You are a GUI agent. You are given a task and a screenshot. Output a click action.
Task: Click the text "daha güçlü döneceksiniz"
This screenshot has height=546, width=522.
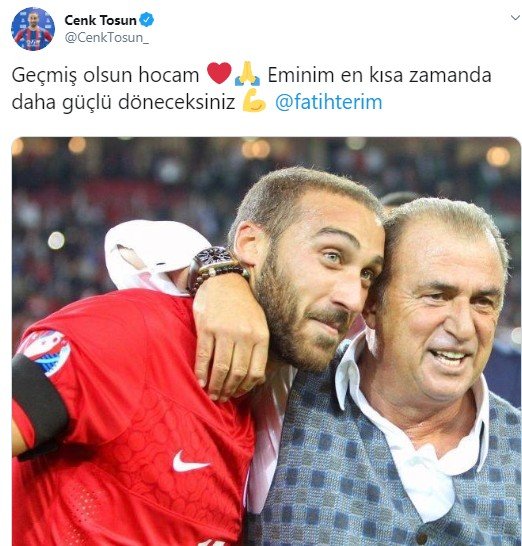click(123, 102)
